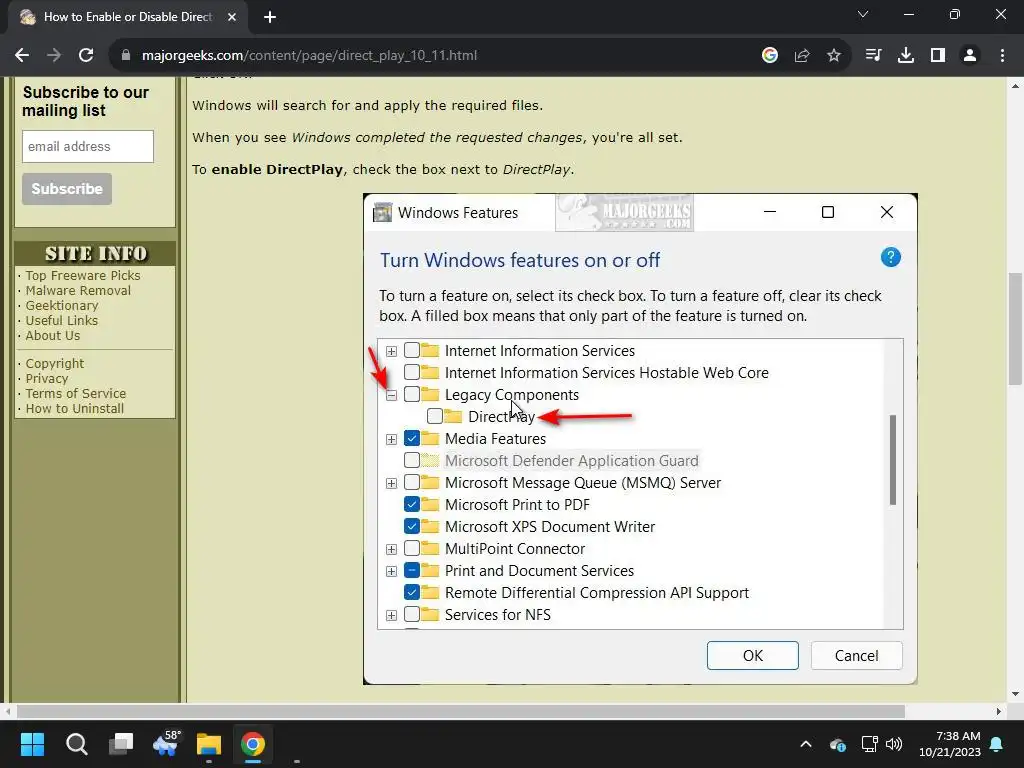The width and height of the screenshot is (1024, 768).
Task: Click the Chrome taskbar icon
Action: tap(253, 744)
